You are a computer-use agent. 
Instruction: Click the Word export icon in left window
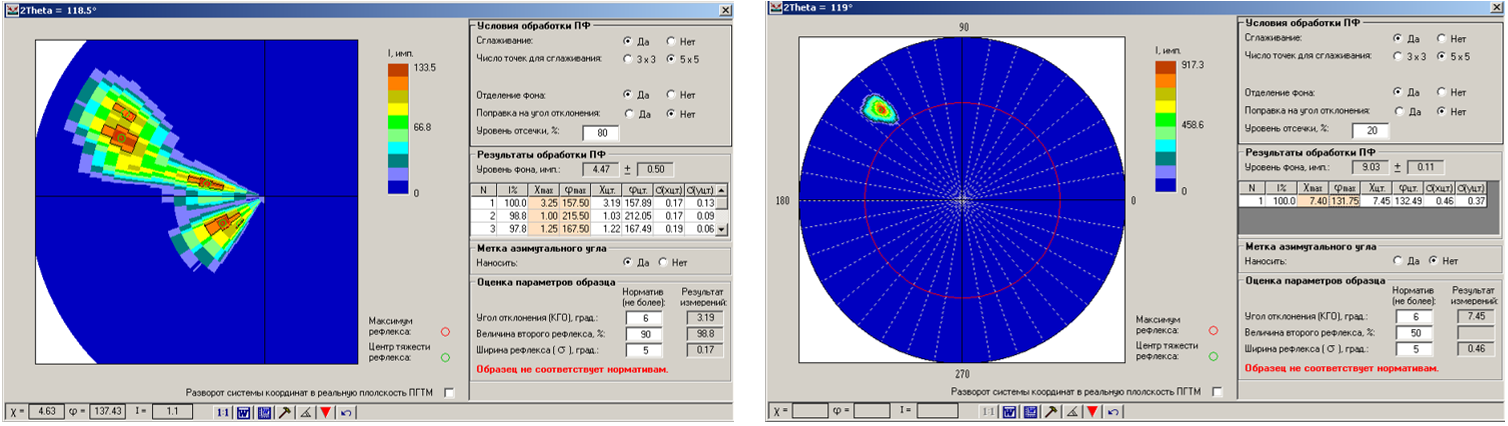click(243, 411)
